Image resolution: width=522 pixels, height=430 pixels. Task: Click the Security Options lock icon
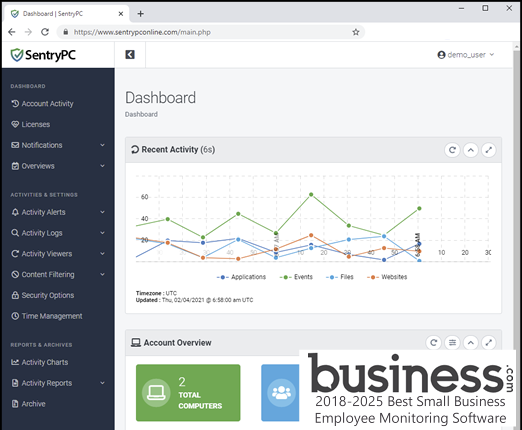(15, 295)
